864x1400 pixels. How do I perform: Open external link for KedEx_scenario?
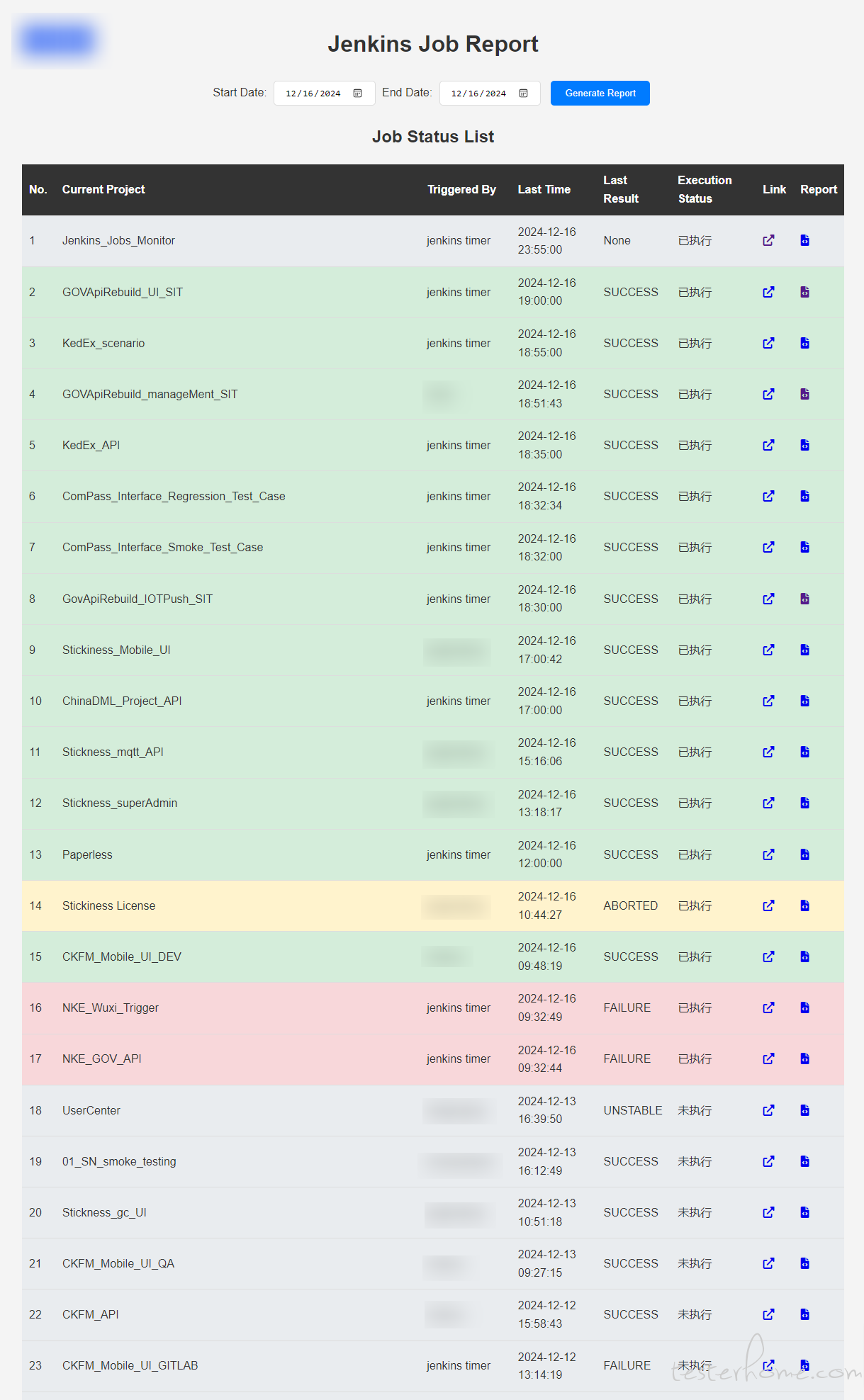(768, 343)
